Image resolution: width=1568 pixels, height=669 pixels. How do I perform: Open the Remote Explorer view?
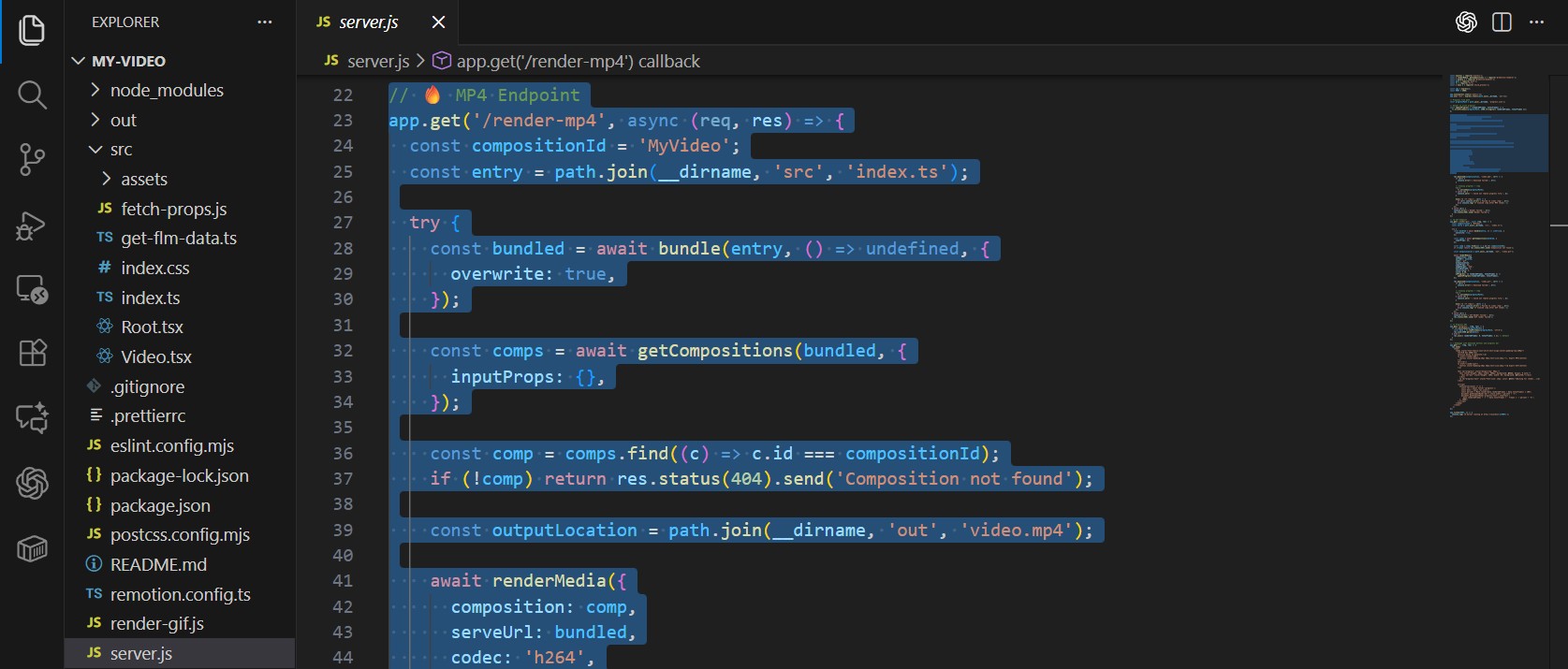point(32,289)
